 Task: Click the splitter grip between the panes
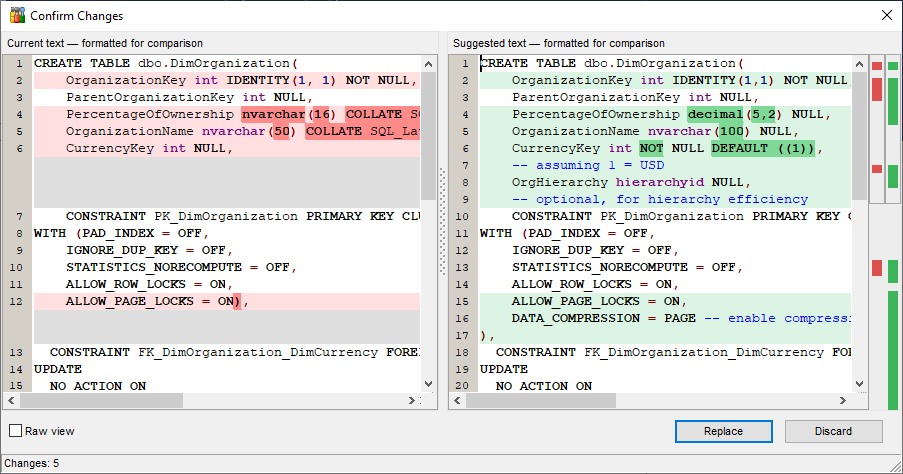442,221
